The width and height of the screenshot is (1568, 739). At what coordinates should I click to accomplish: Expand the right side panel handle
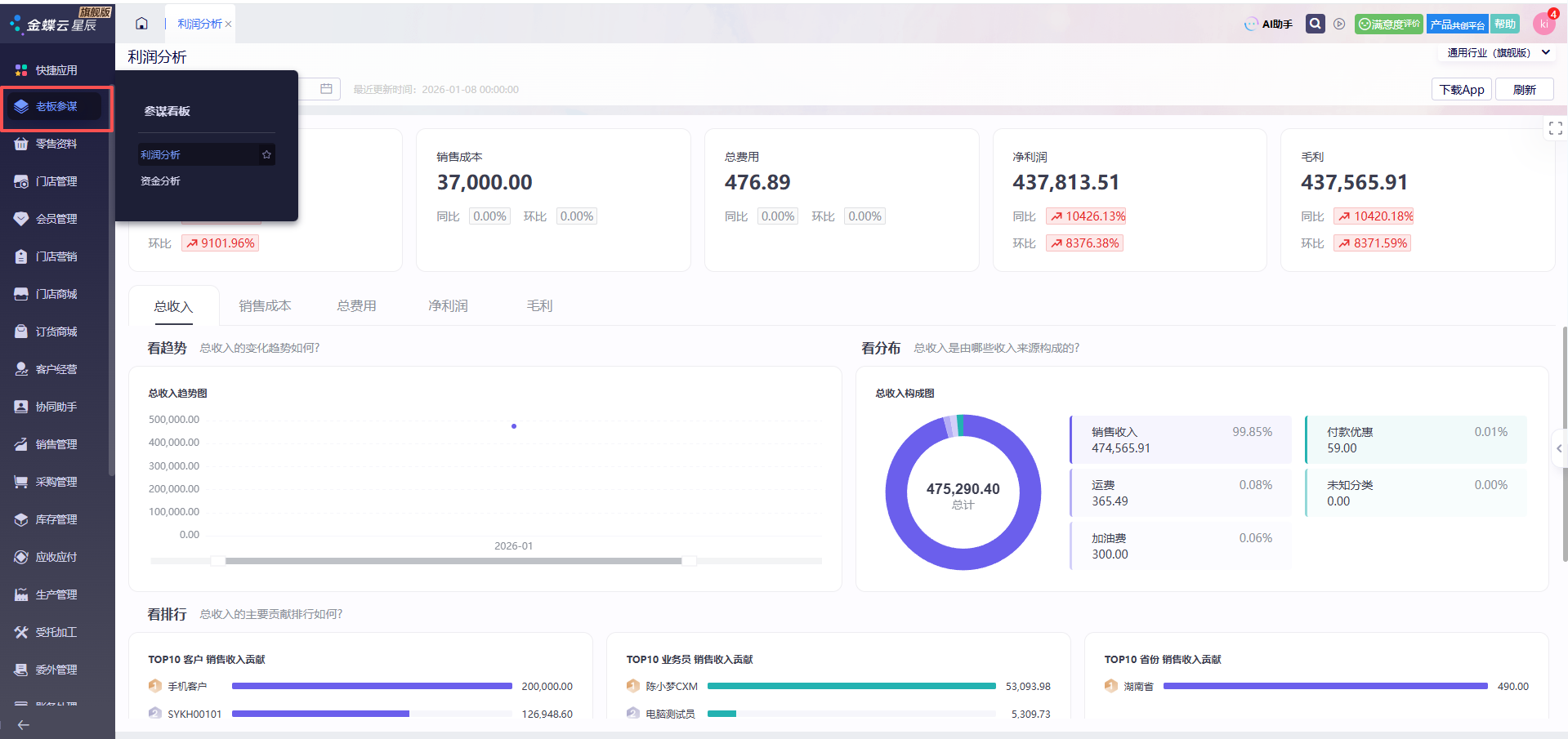[x=1559, y=448]
